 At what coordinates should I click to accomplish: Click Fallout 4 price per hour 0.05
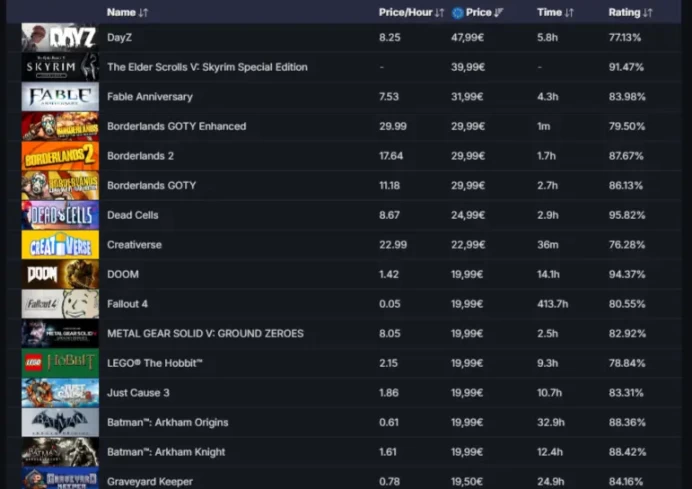point(390,304)
